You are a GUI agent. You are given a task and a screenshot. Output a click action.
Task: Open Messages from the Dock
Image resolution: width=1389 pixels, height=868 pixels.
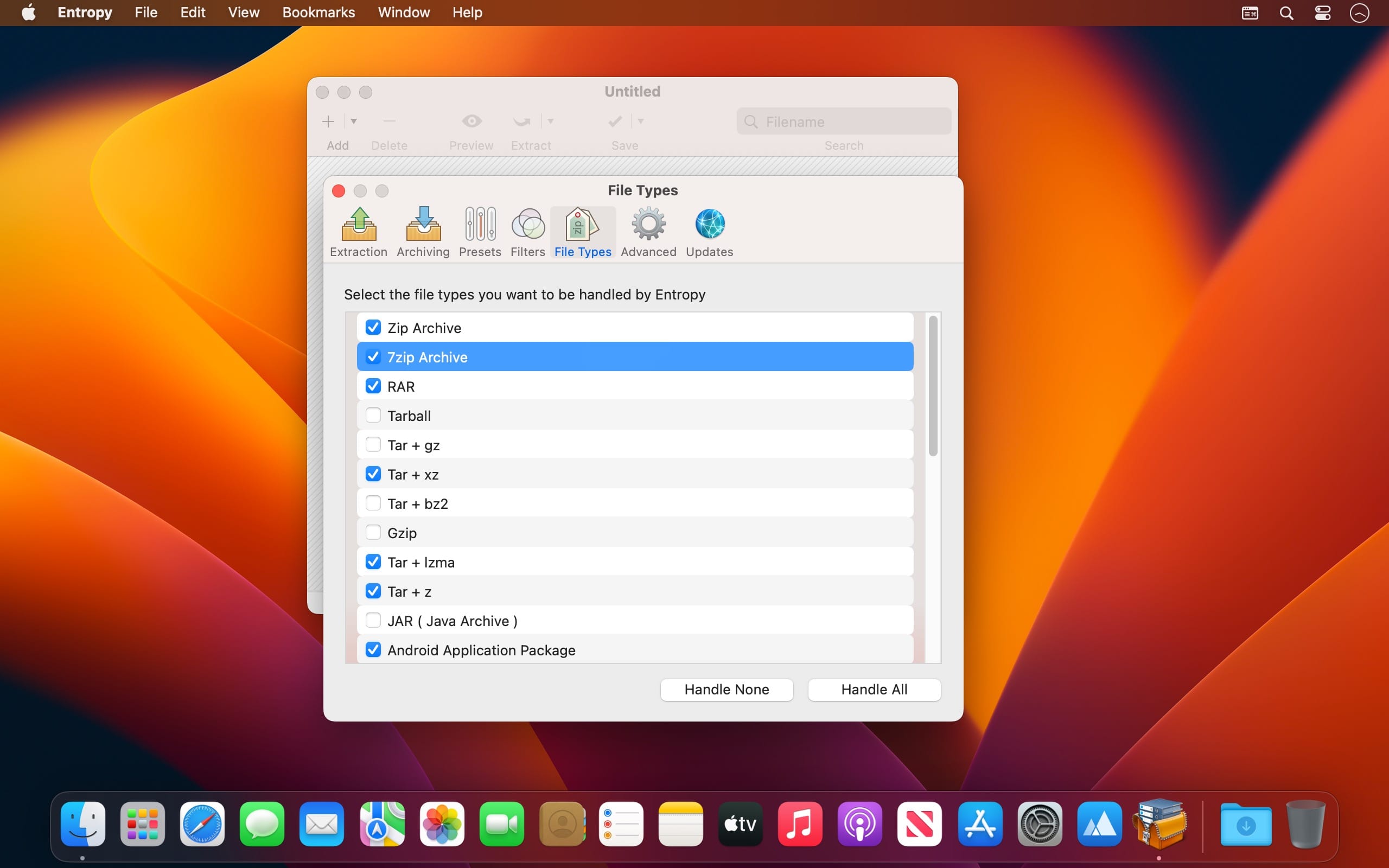[262, 824]
